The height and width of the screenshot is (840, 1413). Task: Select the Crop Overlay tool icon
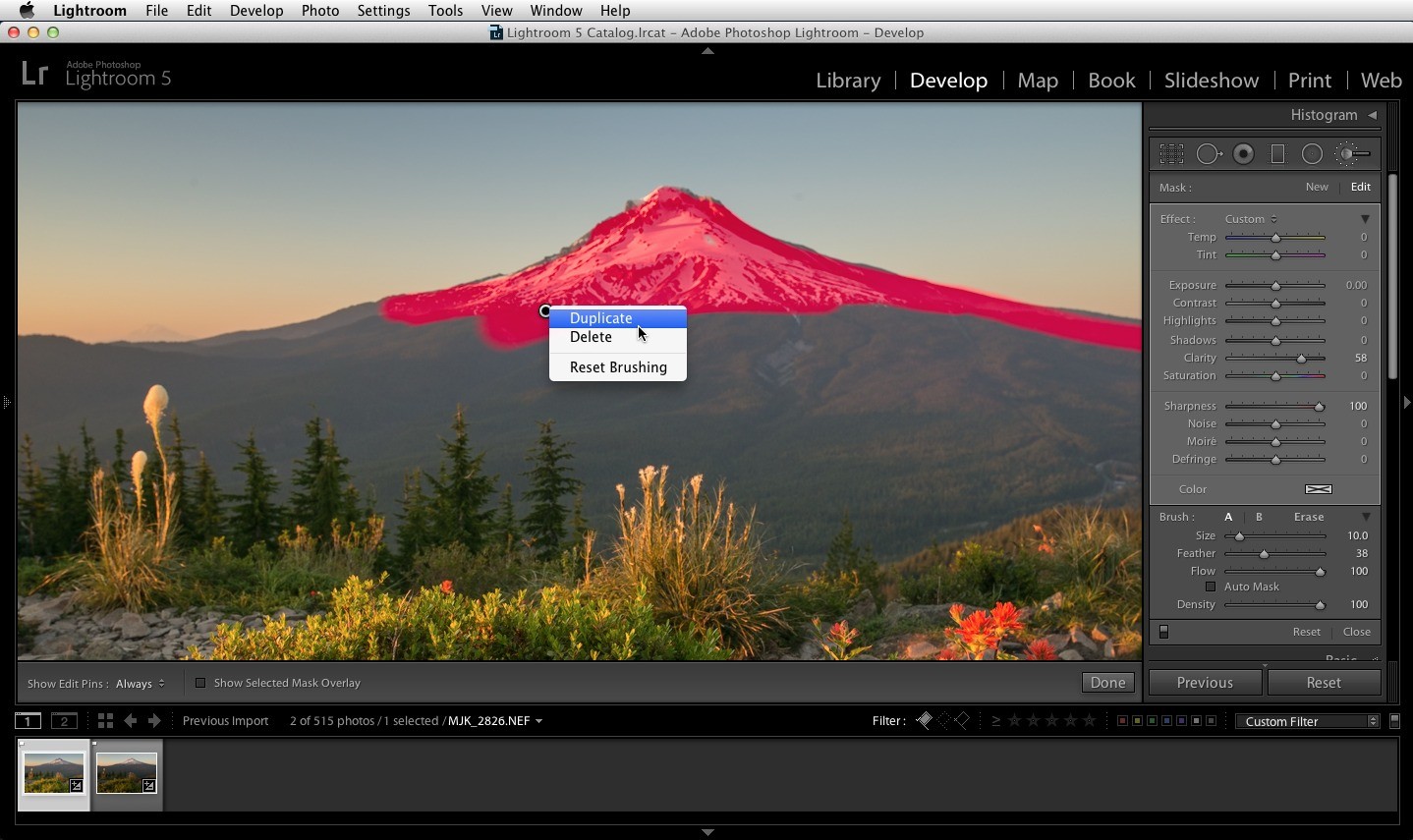1171,154
